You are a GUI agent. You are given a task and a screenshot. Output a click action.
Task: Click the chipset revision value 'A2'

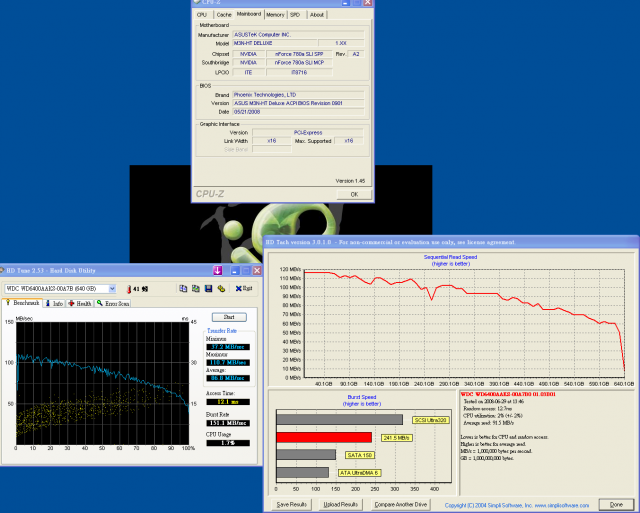pos(356,54)
